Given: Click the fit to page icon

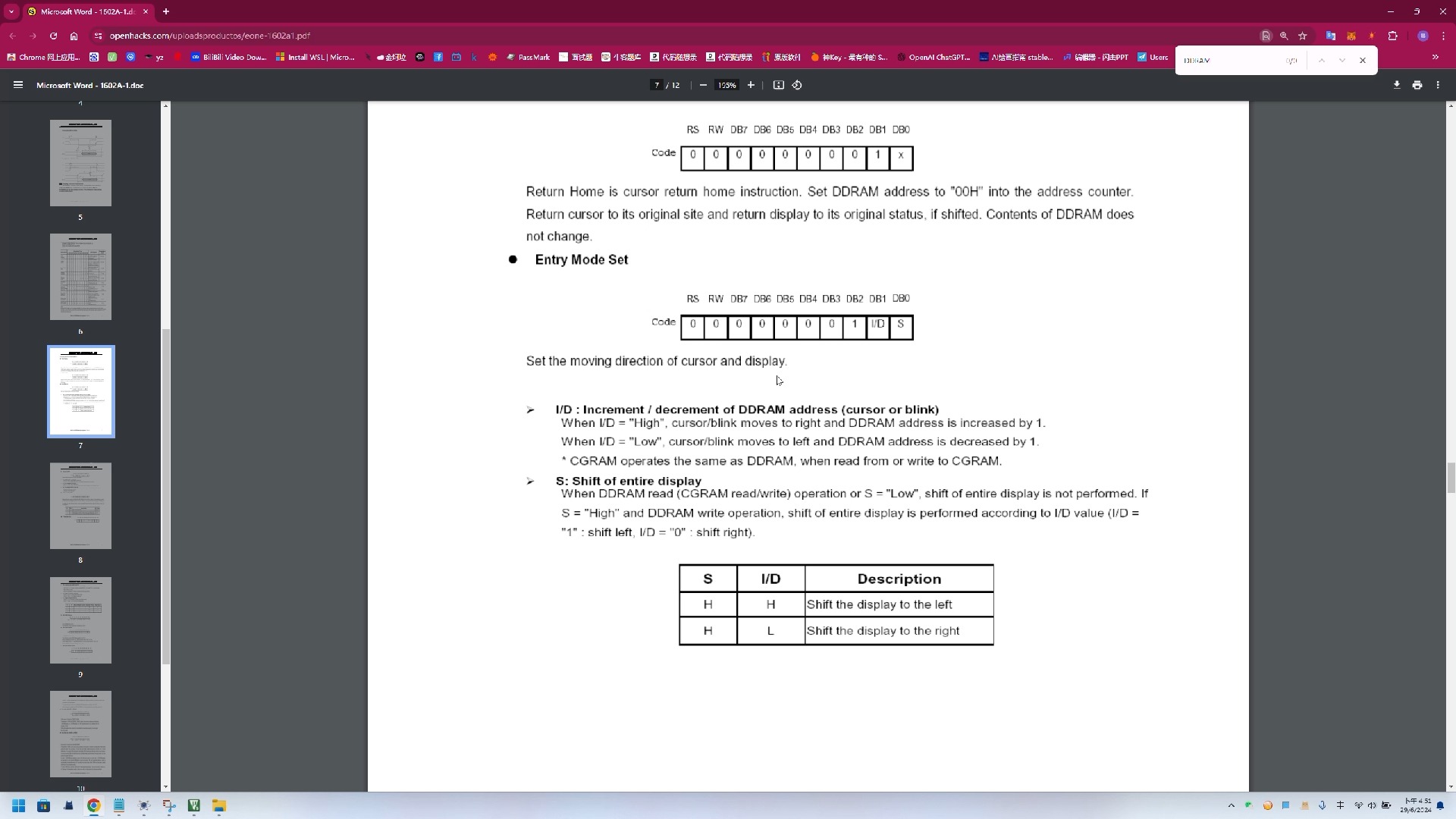Looking at the screenshot, I should tap(778, 85).
